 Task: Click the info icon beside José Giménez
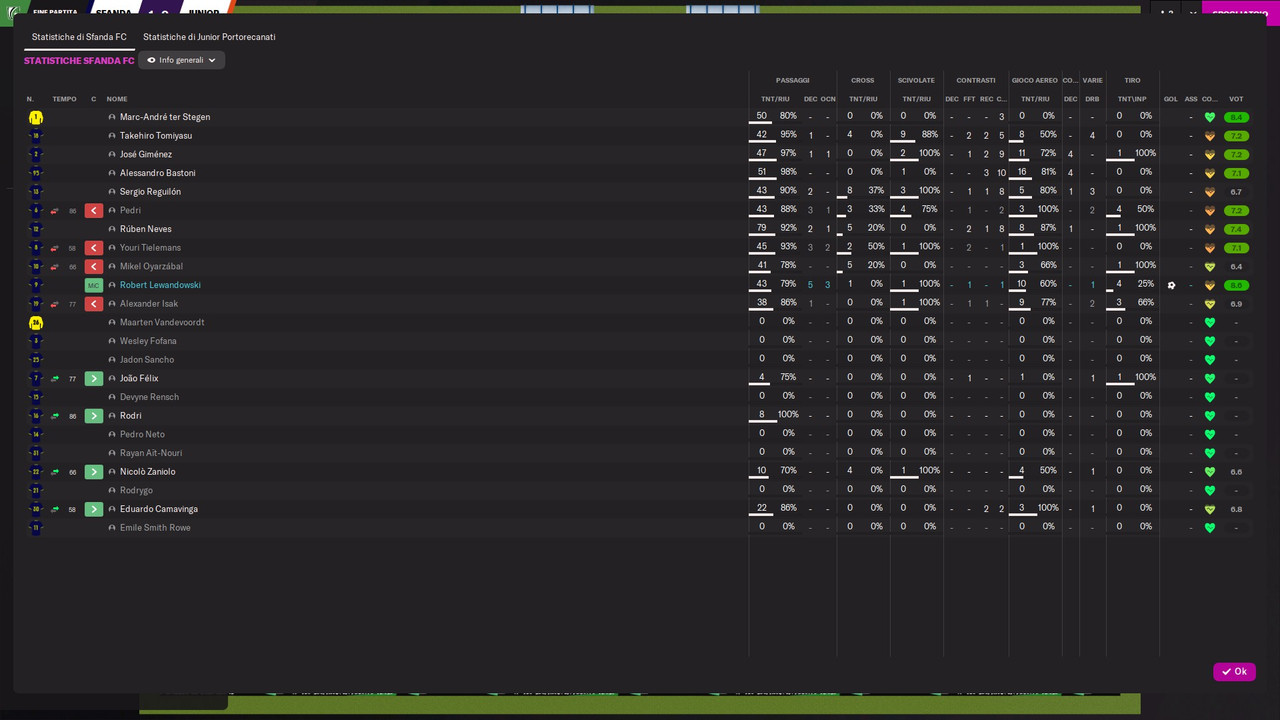(x=112, y=155)
